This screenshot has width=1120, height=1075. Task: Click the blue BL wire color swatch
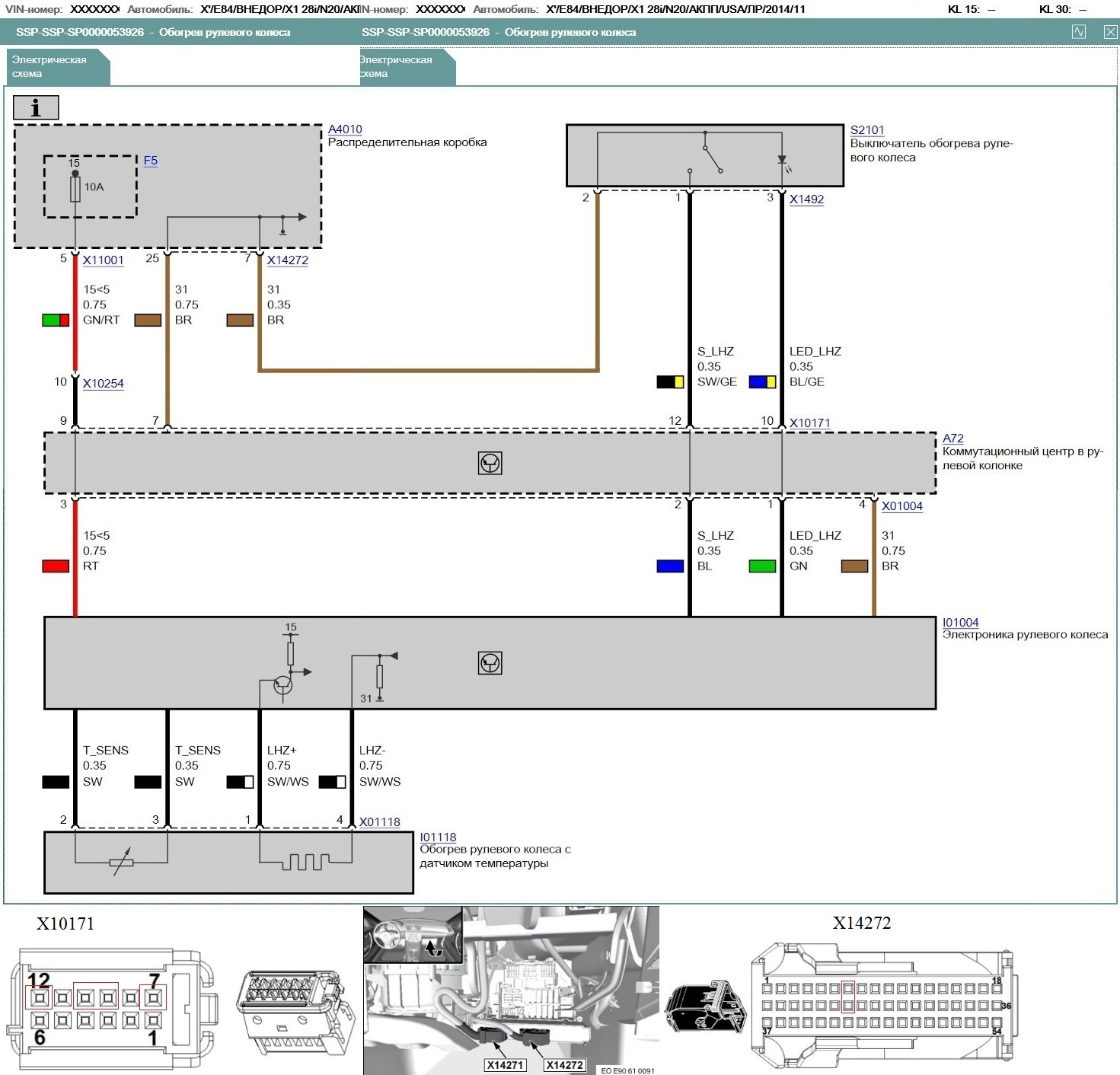pyautogui.click(x=670, y=566)
